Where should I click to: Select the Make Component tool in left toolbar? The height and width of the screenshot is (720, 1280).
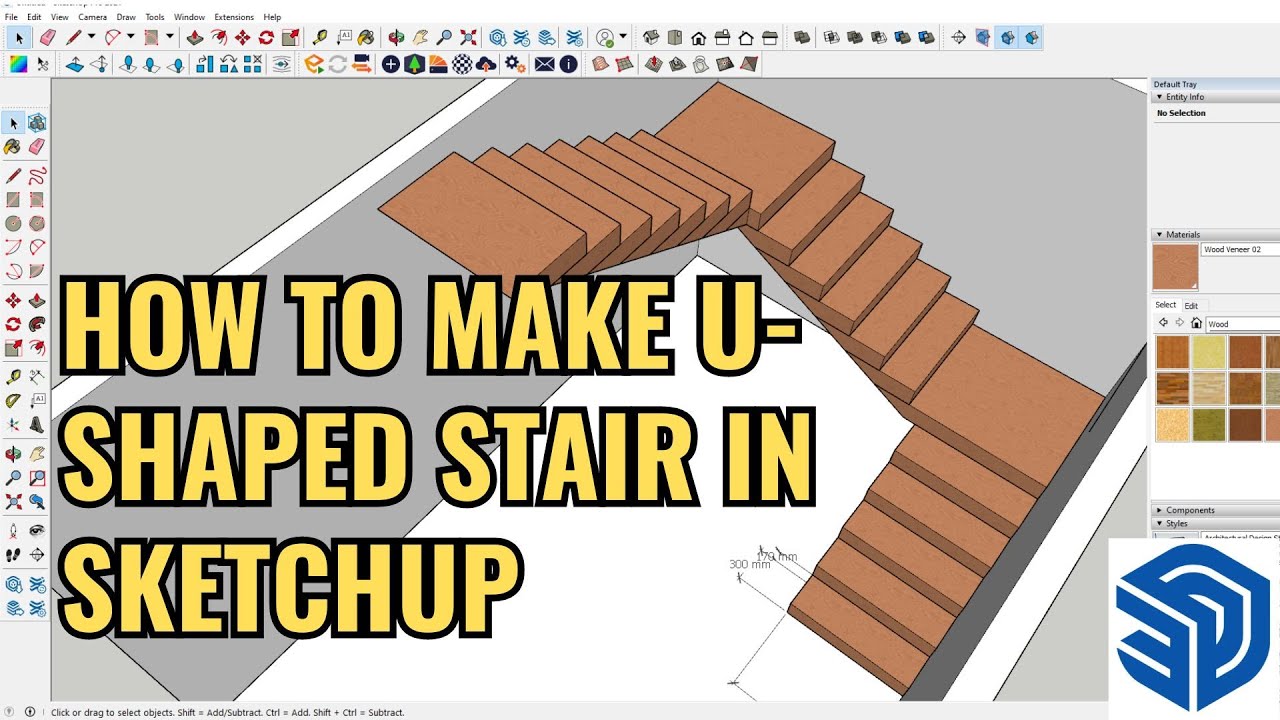(37, 123)
